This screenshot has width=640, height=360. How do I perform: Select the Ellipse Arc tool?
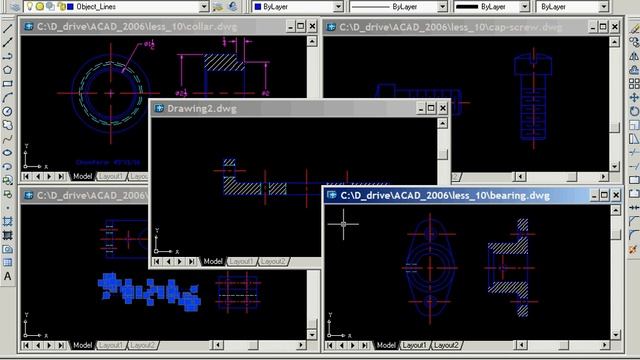coord(7,167)
